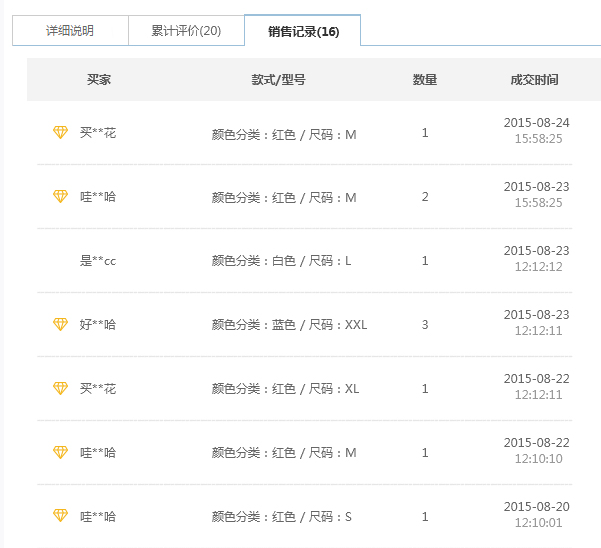601x548 pixels.
Task: Click the 白色 / L style entry
Action: (282, 261)
